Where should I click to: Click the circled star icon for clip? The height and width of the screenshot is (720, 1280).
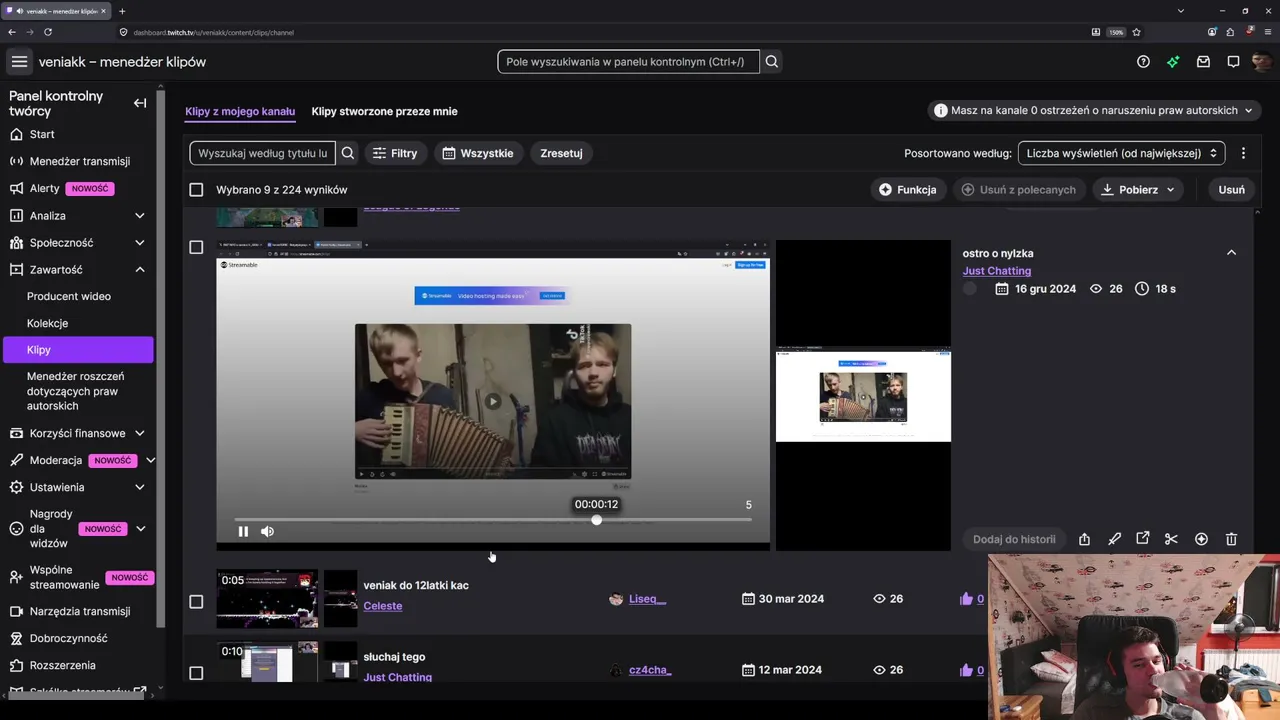pos(1201,539)
